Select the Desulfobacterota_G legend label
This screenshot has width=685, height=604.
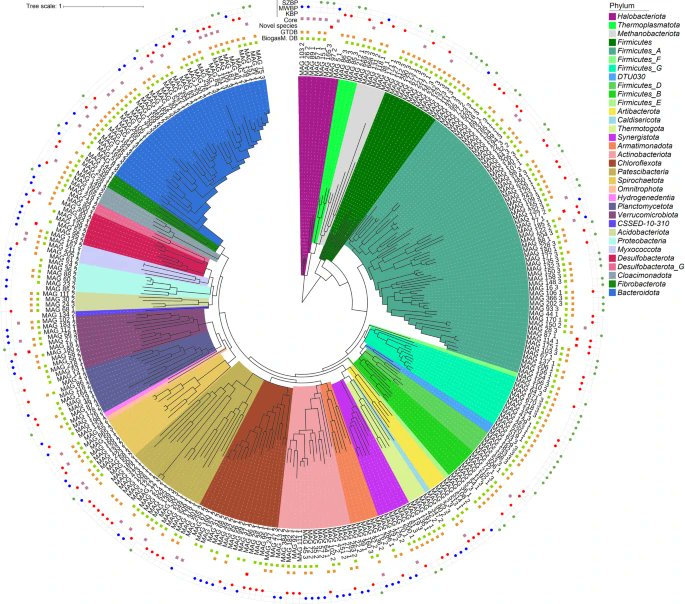click(650, 267)
